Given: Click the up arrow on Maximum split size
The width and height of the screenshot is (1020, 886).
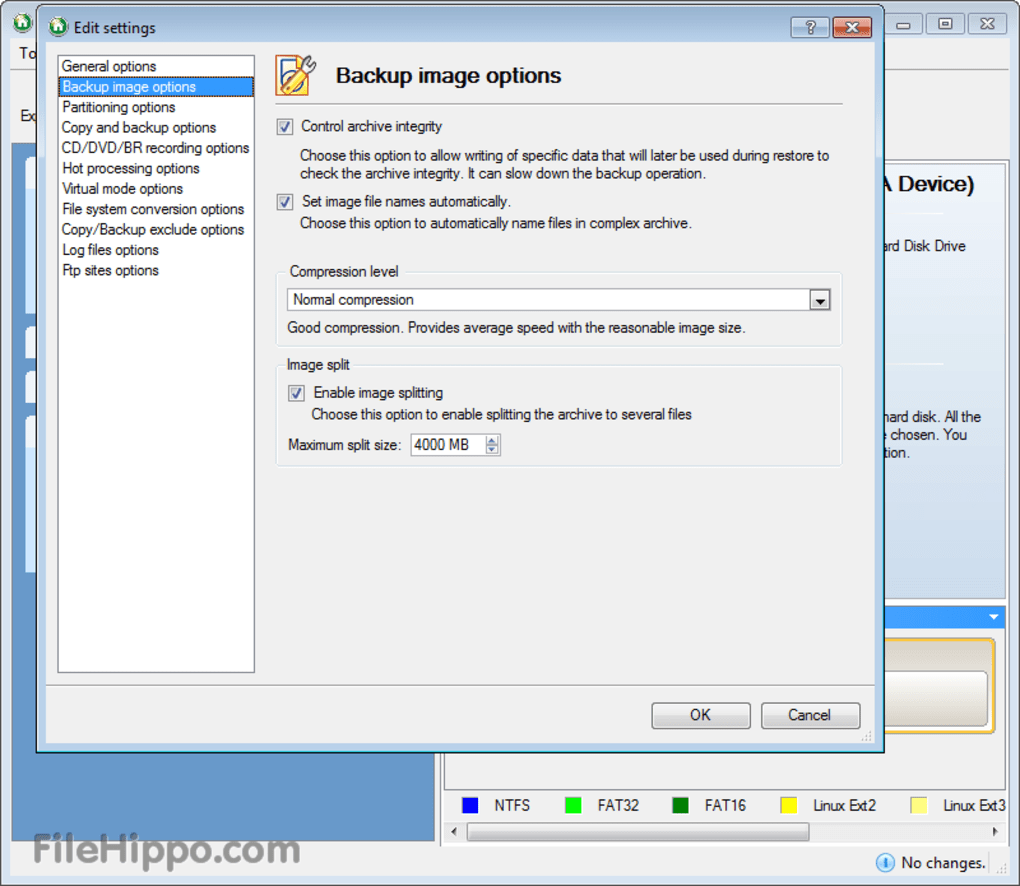Looking at the screenshot, I should 491,439.
